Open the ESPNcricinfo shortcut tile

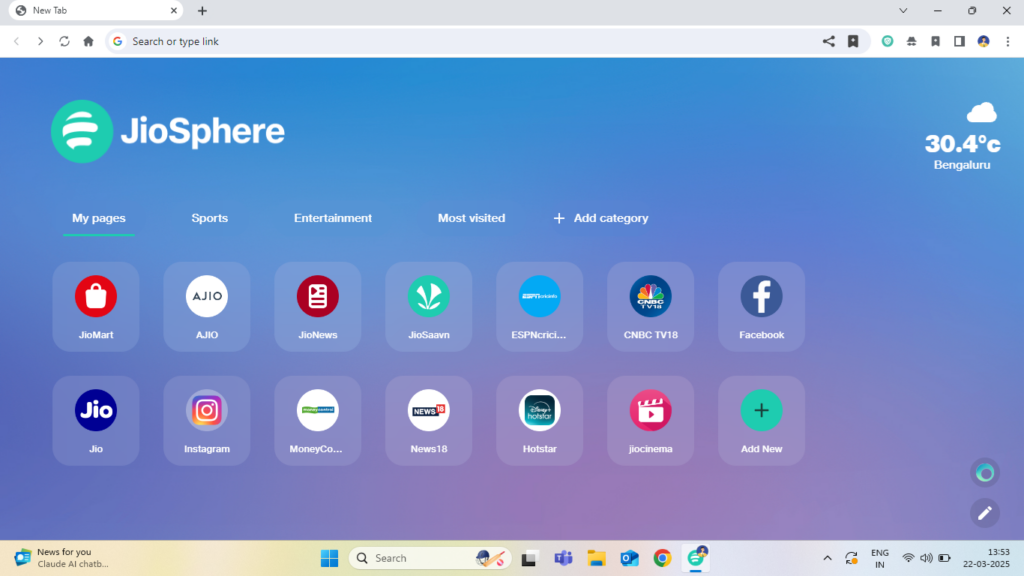[x=539, y=307]
